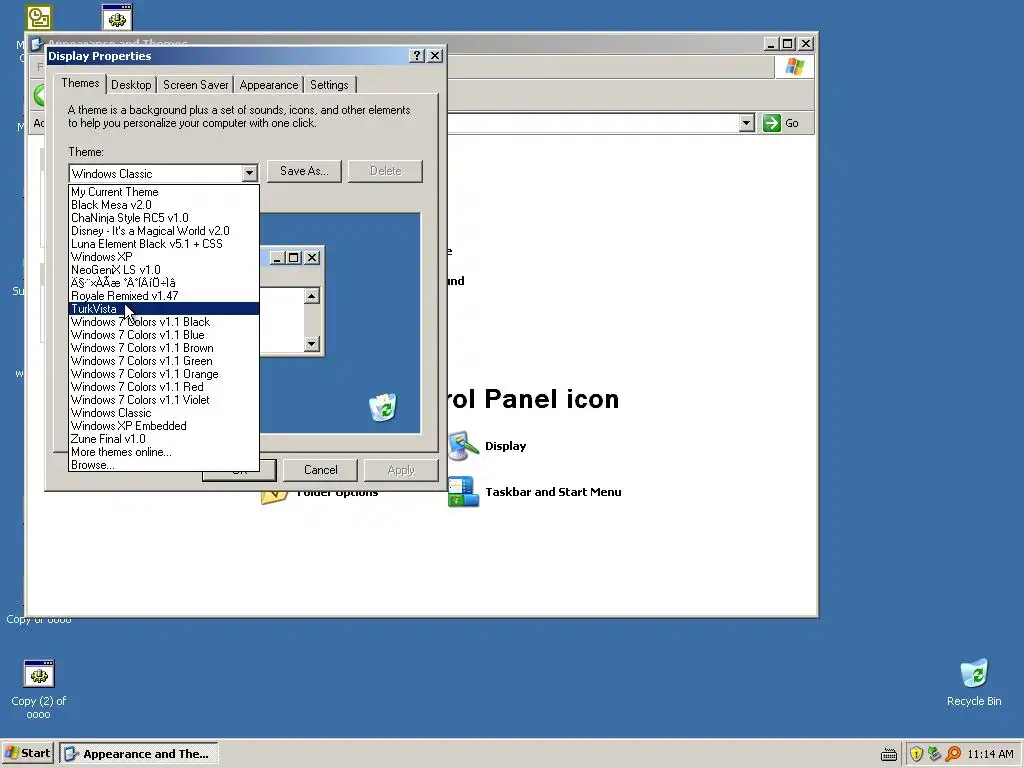The image size is (1024, 768).
Task: Click the magnifier tray icon
Action: tap(953, 754)
